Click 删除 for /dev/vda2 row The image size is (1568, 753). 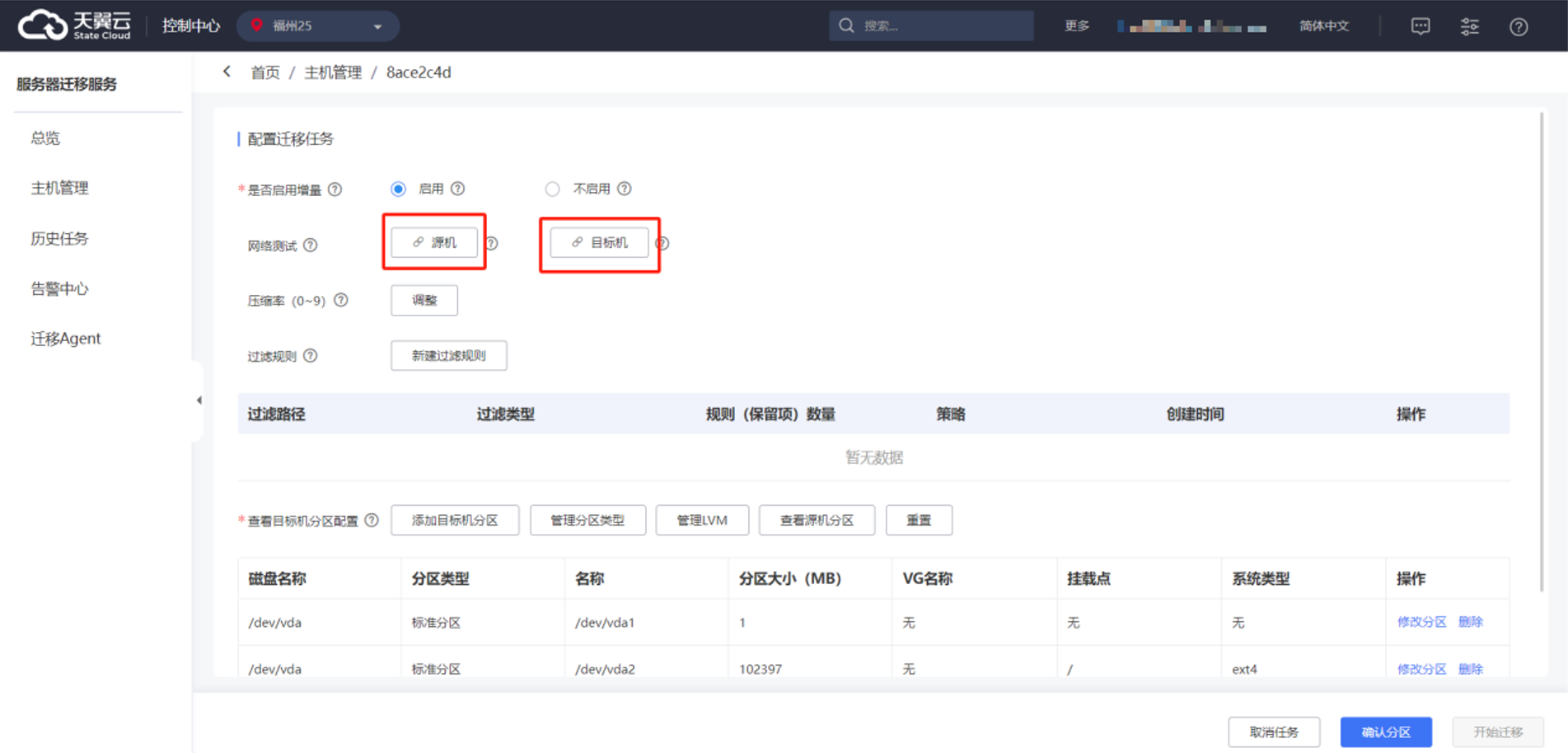click(x=1471, y=669)
